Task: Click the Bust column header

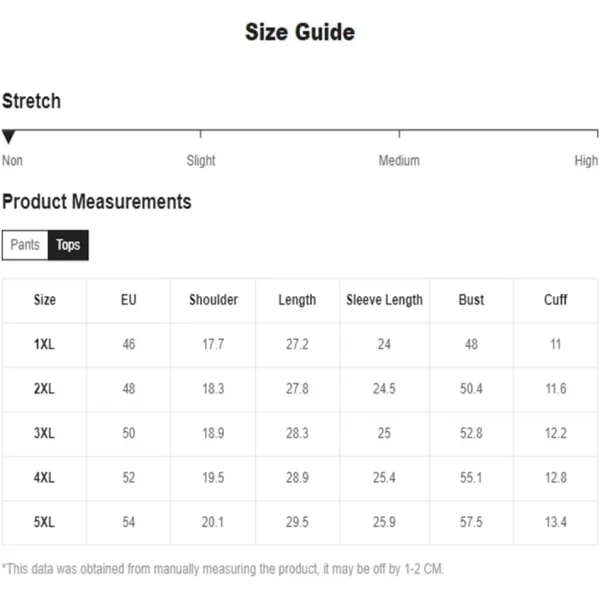Action: (471, 300)
